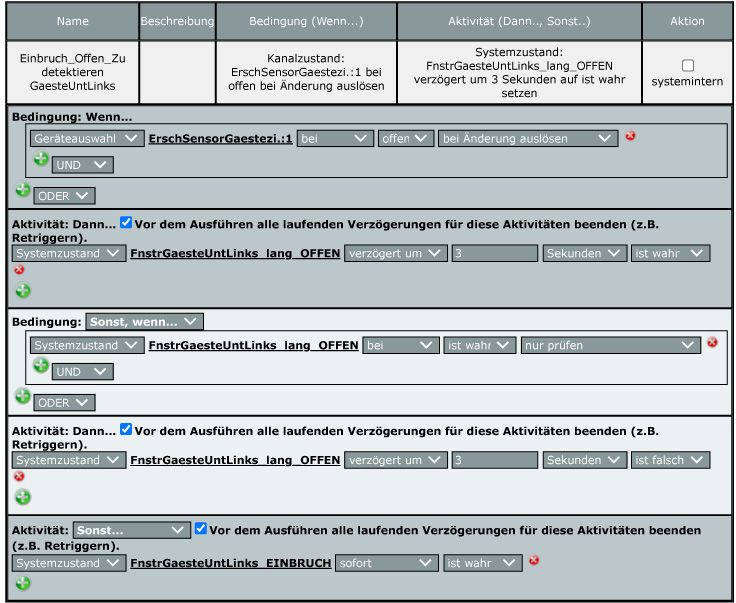Image resolution: width=736 pixels, height=603 pixels.
Task: Open Sekunden dropdown in second Dann activity
Action: 585,460
